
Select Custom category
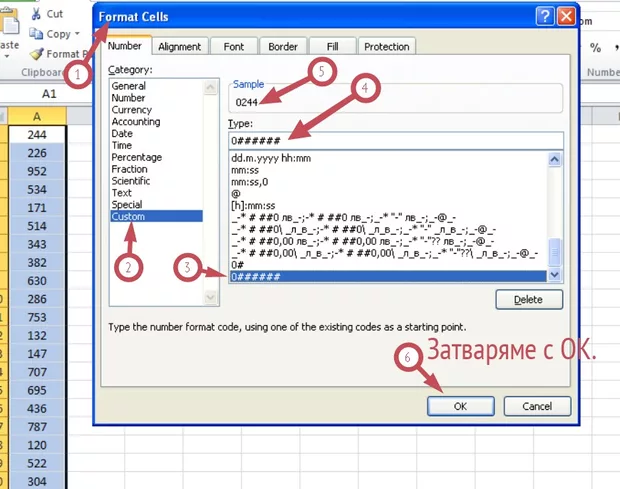click(157, 216)
